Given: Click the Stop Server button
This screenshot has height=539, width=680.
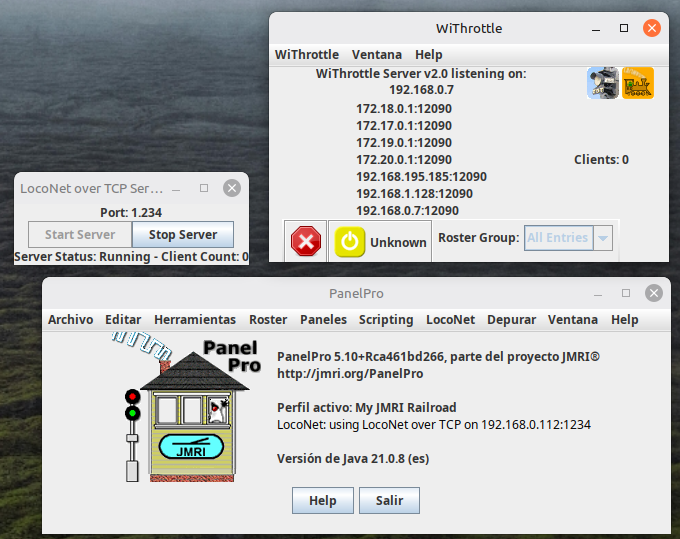Looking at the screenshot, I should pos(183,235).
